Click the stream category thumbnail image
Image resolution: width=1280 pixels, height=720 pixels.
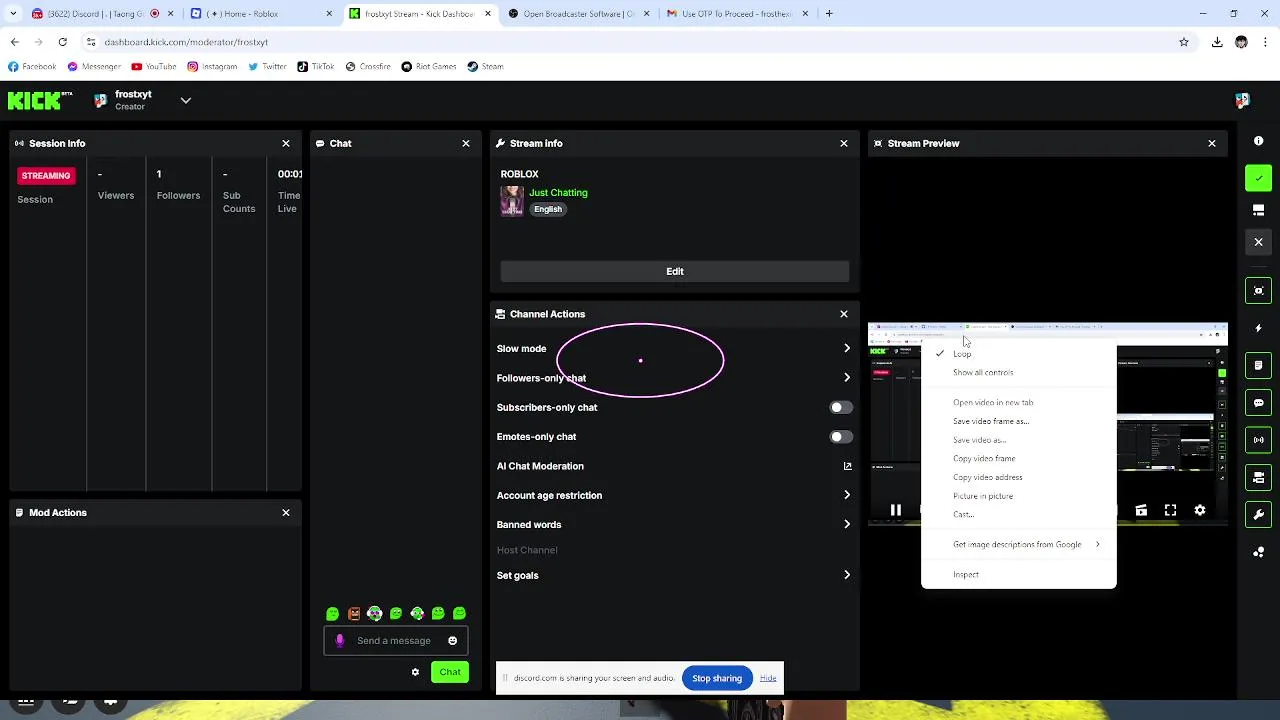coord(512,201)
